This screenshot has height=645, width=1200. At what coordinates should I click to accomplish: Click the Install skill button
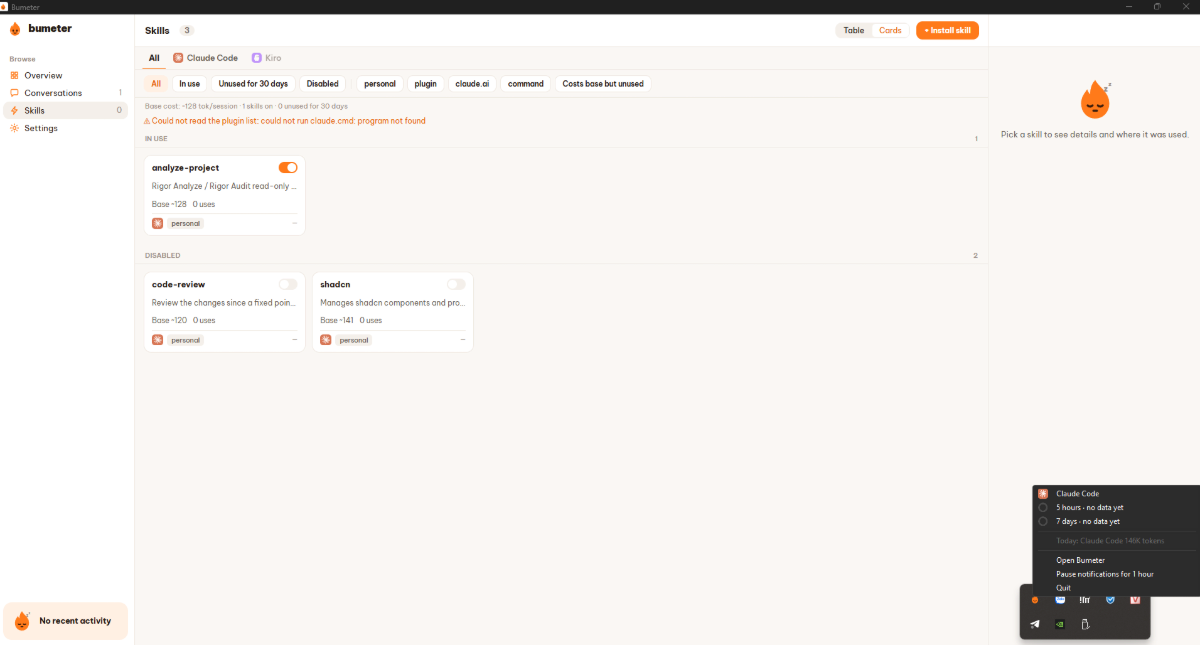pyautogui.click(x=947, y=30)
